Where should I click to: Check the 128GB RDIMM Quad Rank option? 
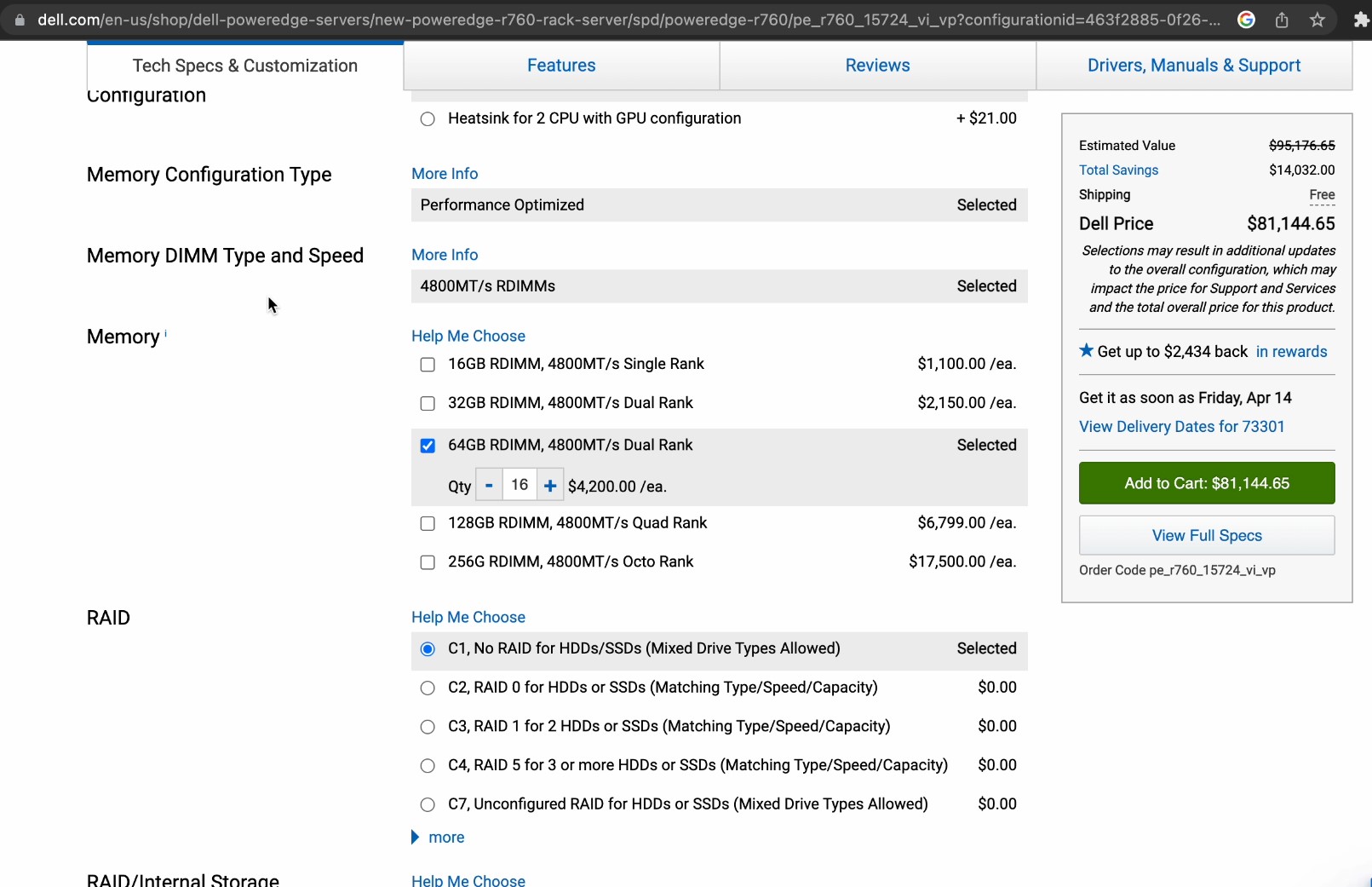[x=428, y=524]
